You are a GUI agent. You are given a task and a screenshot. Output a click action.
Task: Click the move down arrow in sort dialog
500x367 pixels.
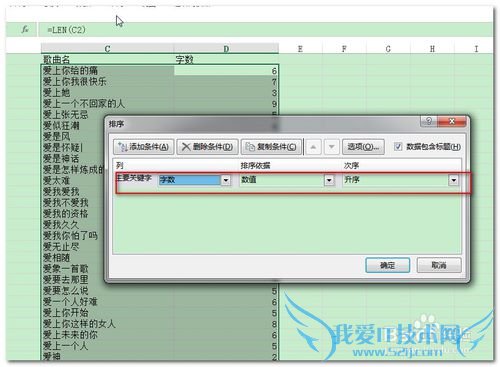331,147
